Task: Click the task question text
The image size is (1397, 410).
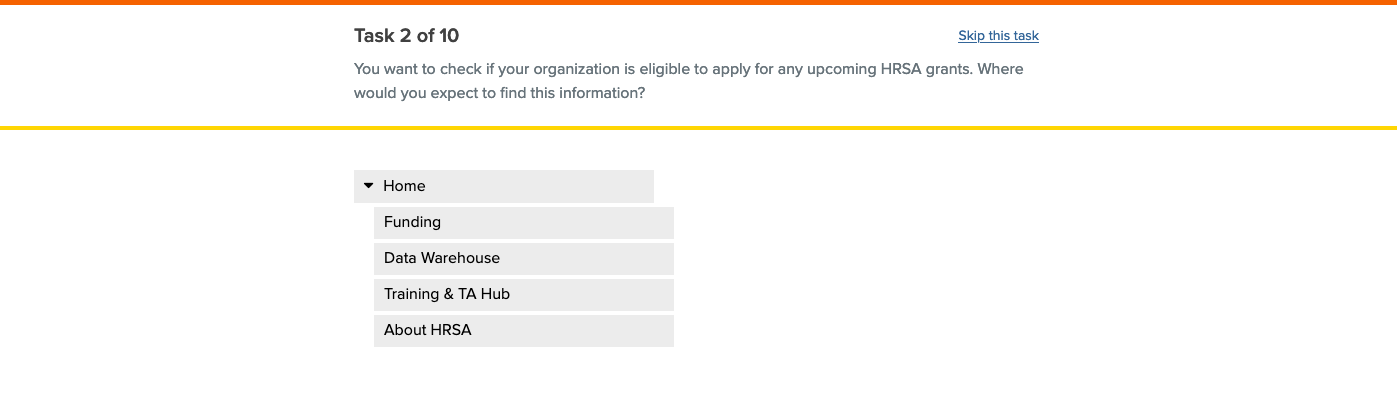Action: 688,81
